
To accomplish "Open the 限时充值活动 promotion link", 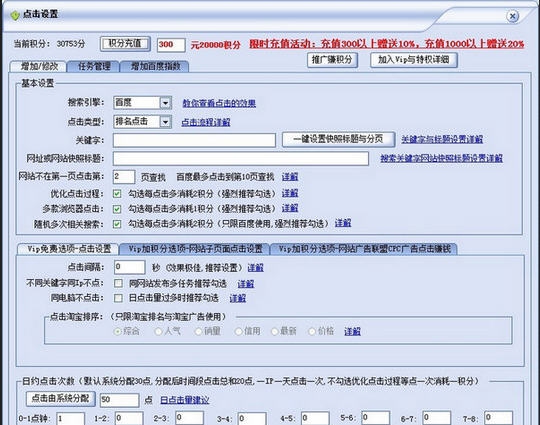I will click(x=386, y=44).
